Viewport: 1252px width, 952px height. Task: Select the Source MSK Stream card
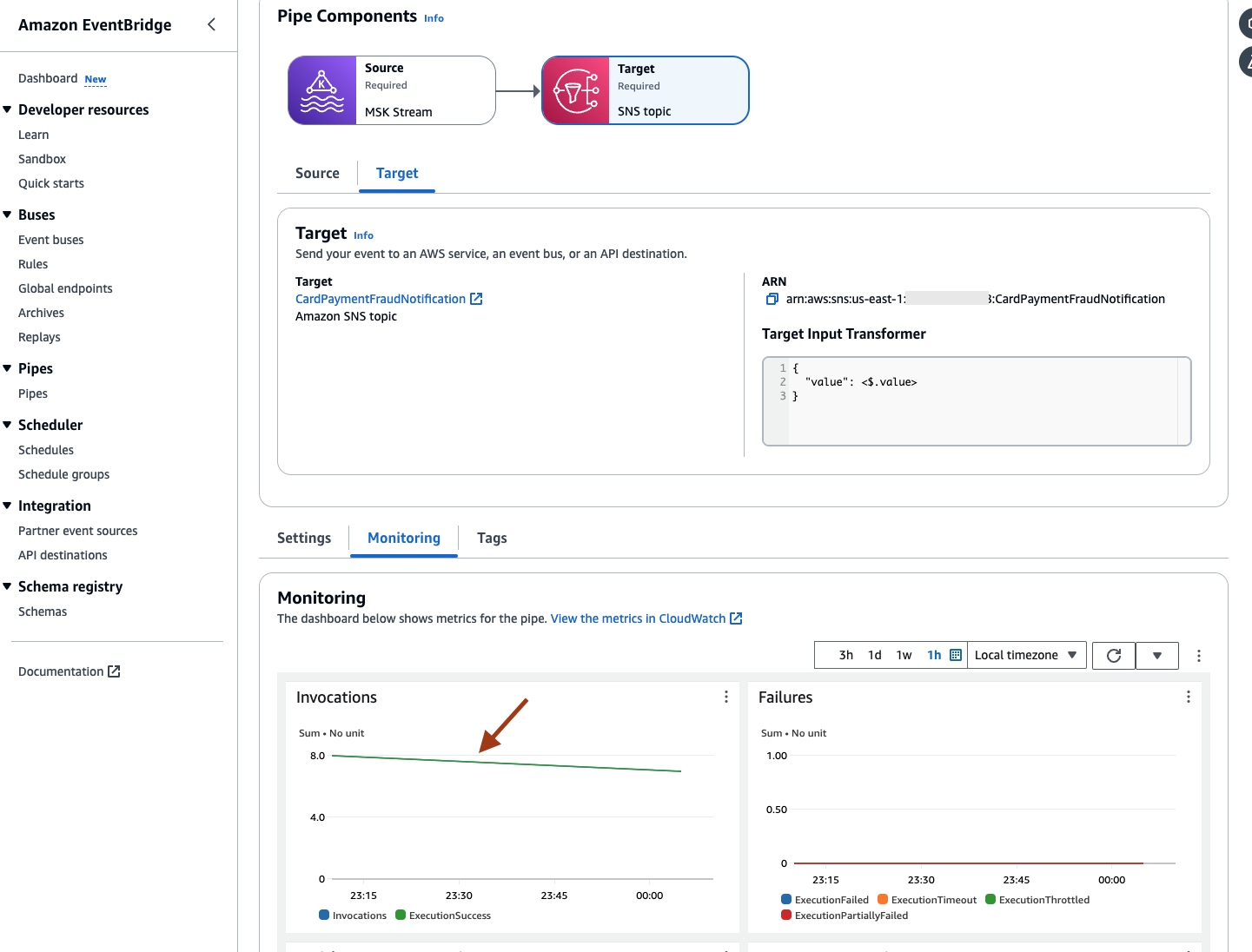[392, 90]
